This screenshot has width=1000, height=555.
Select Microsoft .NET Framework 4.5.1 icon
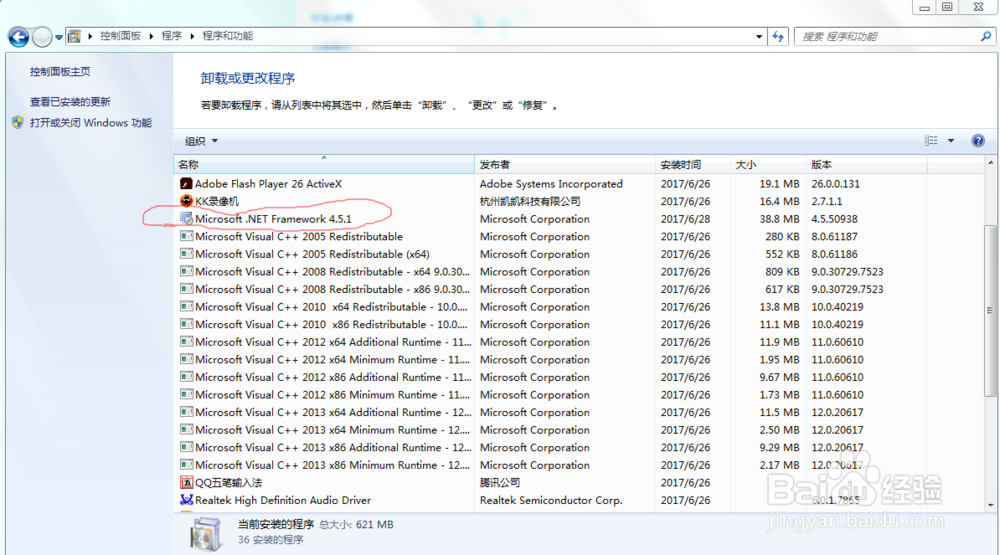click(186, 219)
